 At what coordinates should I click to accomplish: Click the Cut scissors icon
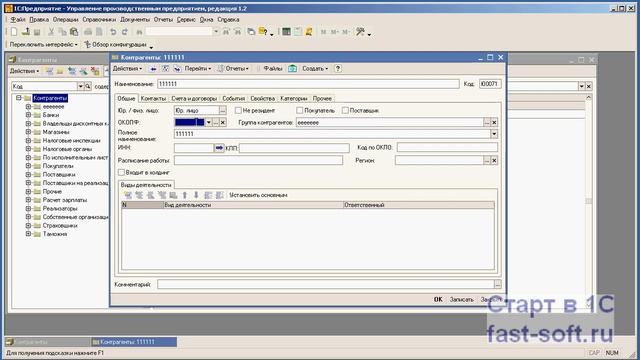pos(51,31)
